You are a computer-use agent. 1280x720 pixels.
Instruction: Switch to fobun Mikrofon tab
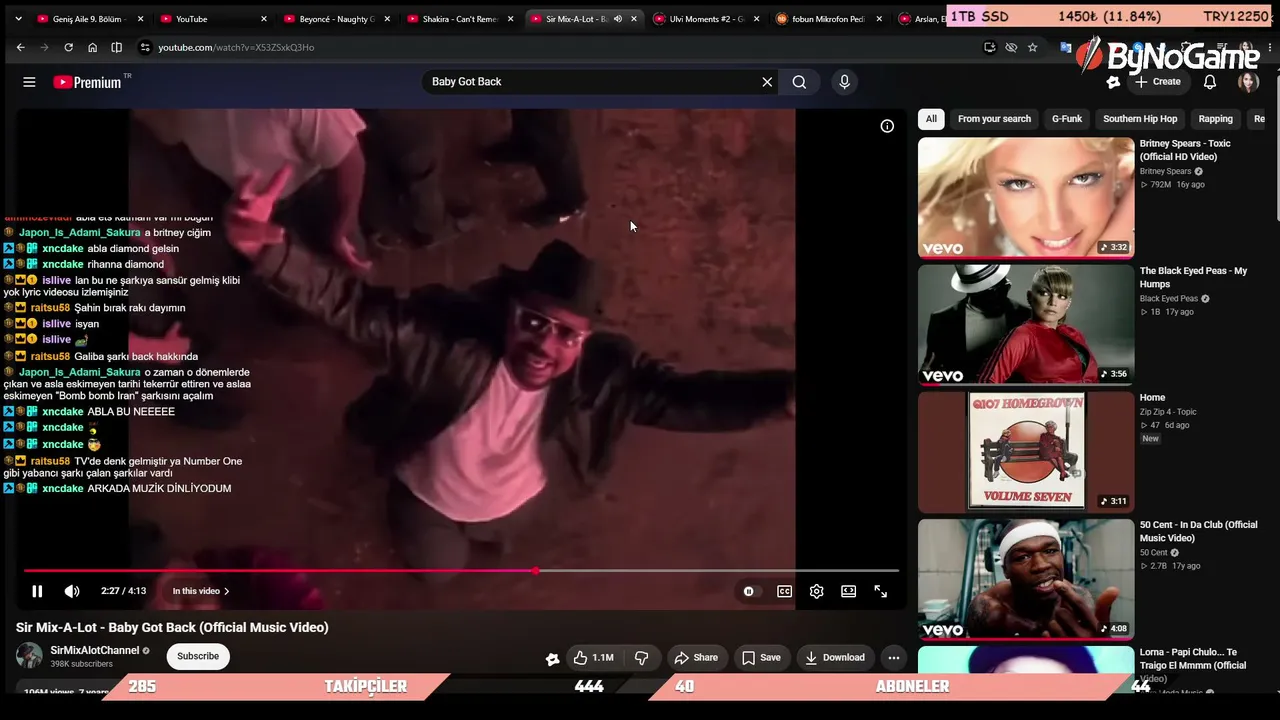[828, 19]
